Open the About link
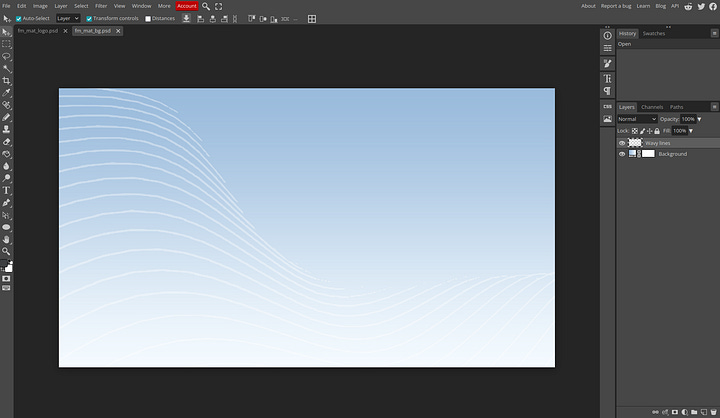Screen dimensions: 720x418 coord(588,6)
